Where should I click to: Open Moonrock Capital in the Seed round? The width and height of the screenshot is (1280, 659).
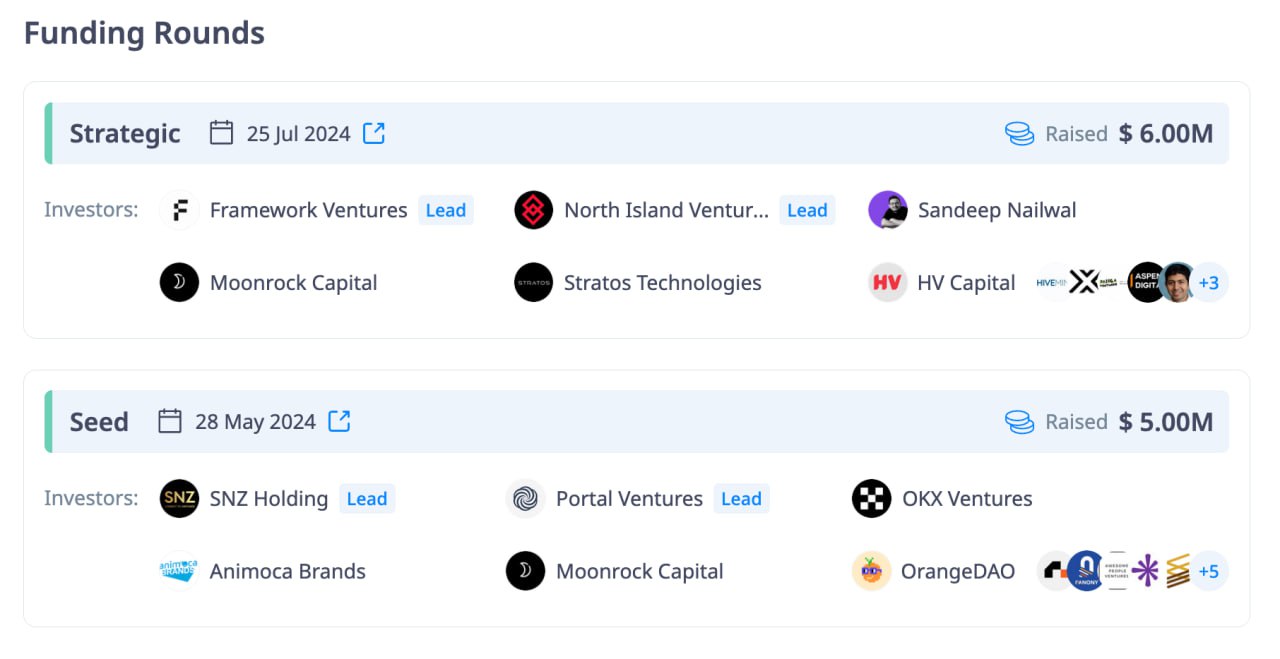coord(639,572)
